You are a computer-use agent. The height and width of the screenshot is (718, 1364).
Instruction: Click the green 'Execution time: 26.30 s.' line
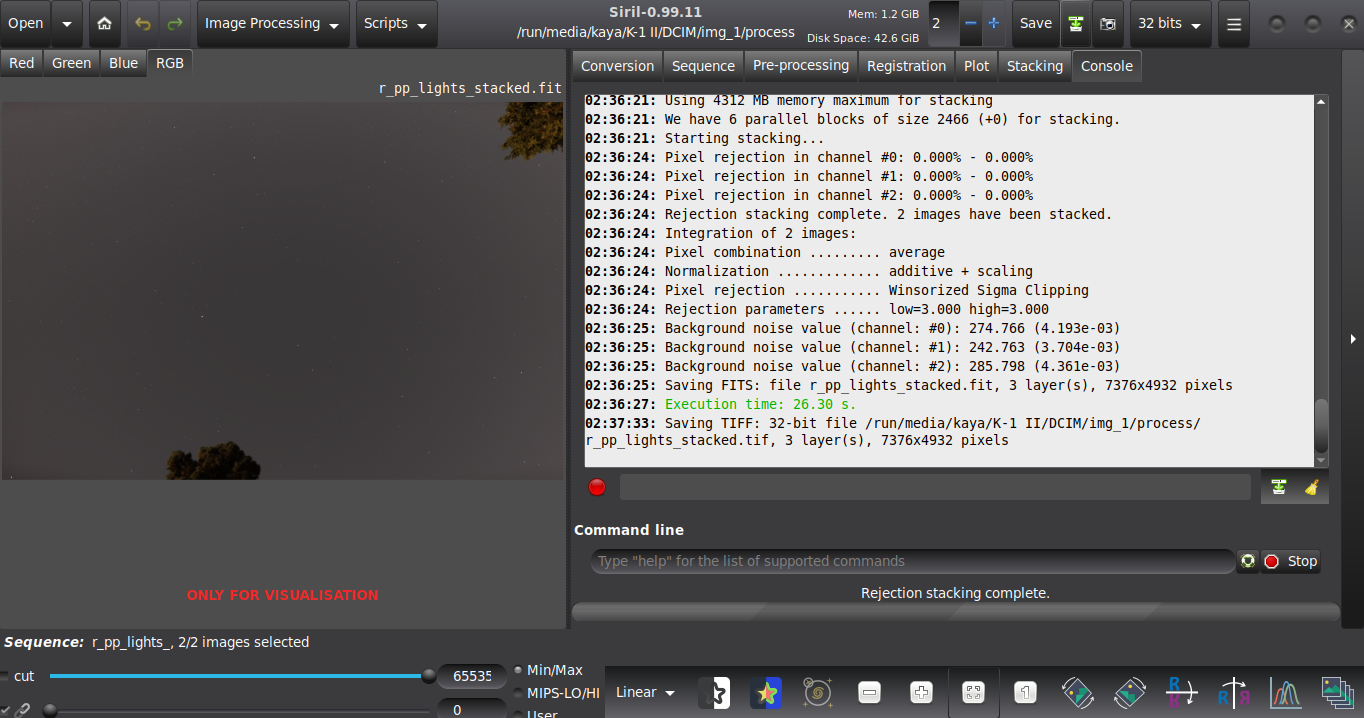click(x=760, y=404)
